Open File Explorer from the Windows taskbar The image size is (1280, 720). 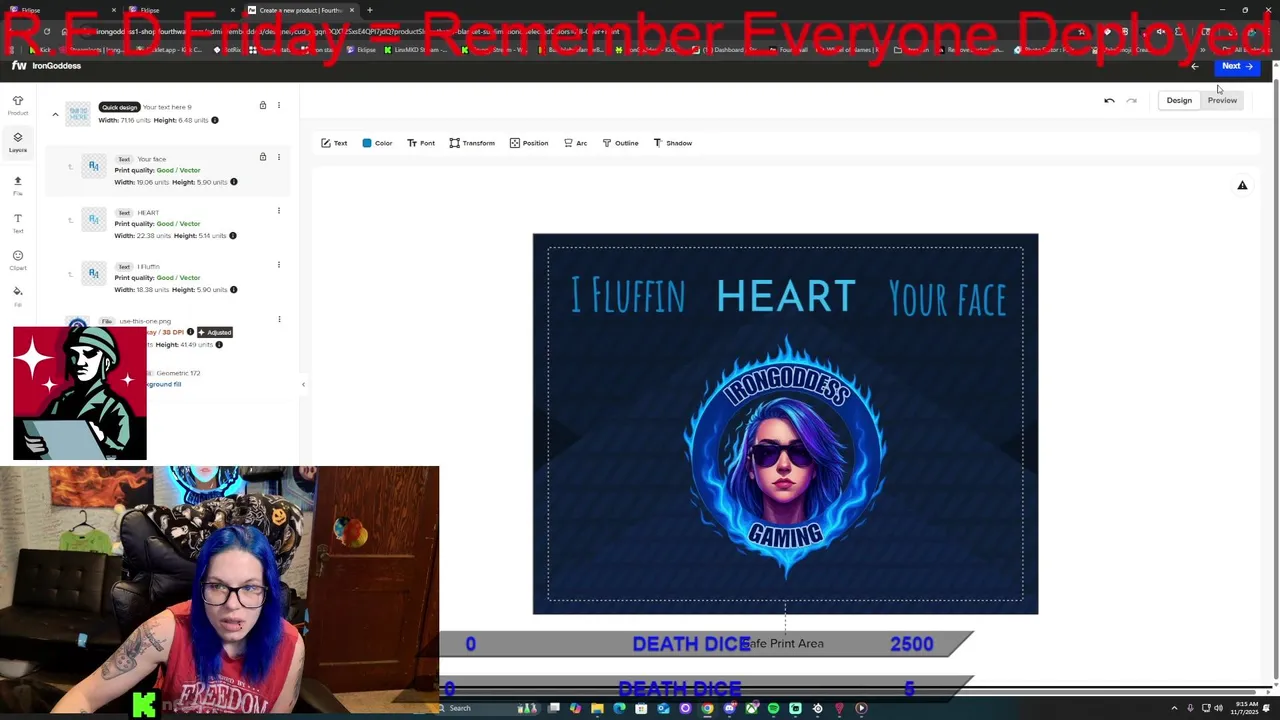[597, 708]
